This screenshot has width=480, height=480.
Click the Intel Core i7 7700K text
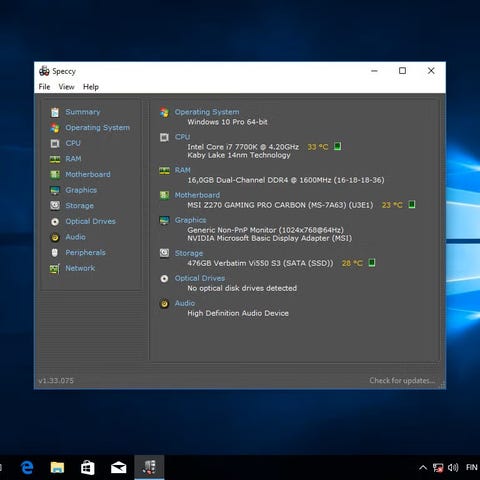tap(243, 147)
